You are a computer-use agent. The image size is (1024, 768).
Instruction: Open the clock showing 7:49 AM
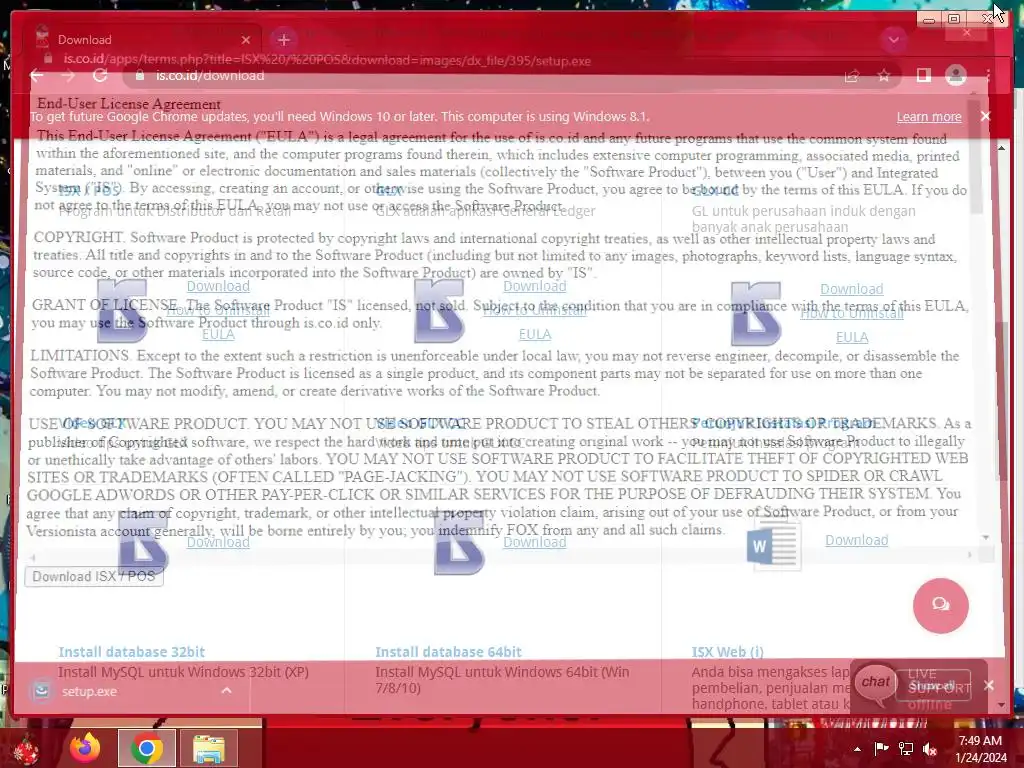point(980,749)
